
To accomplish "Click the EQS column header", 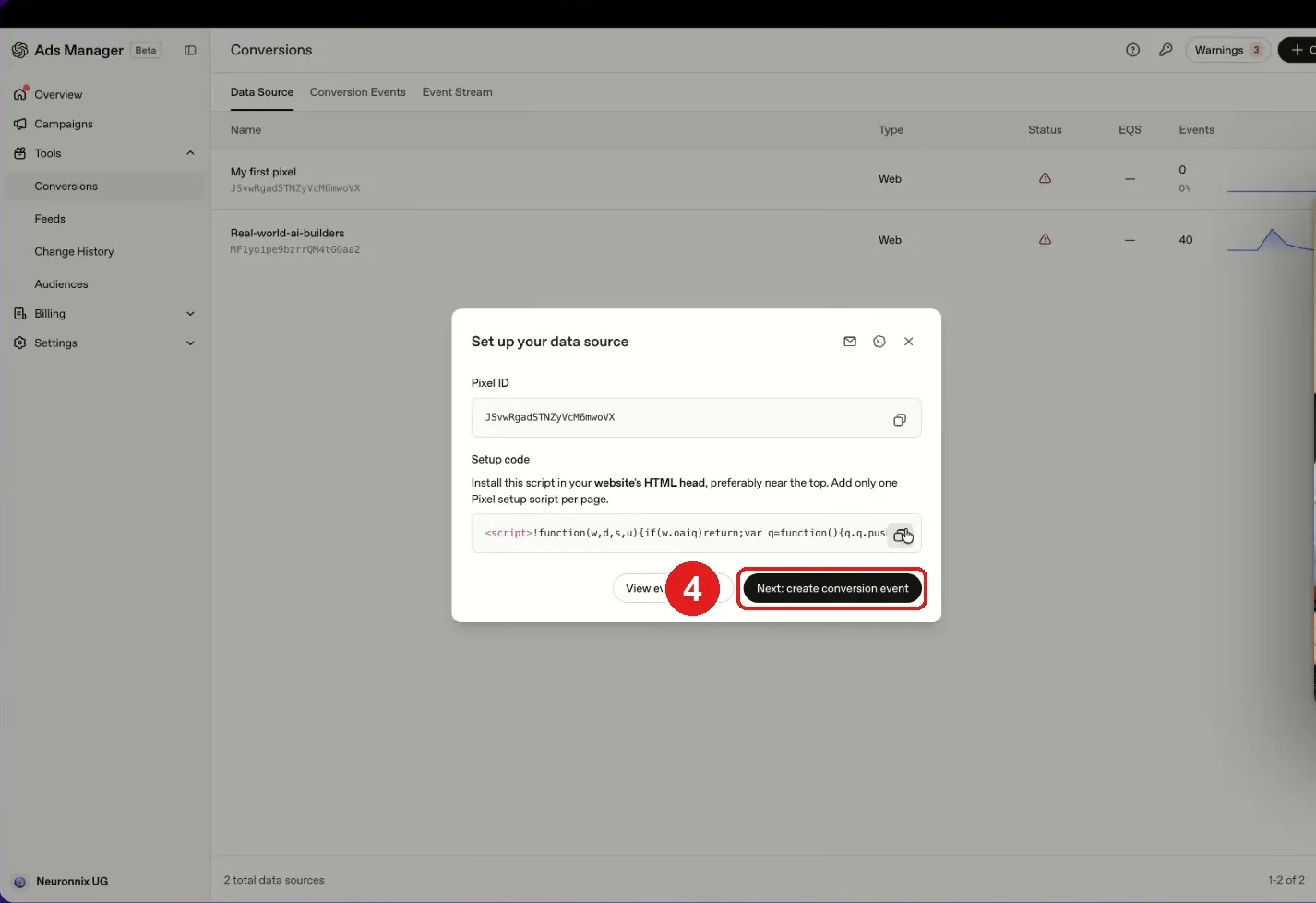I will point(1130,130).
